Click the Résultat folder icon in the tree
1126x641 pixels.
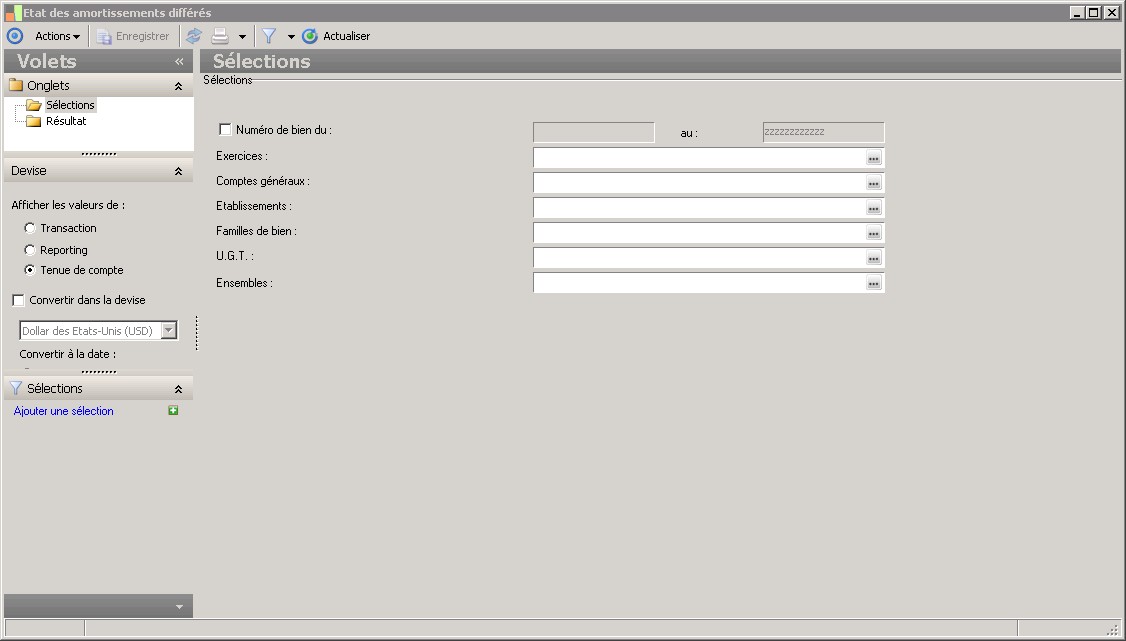pyautogui.click(x=34, y=121)
